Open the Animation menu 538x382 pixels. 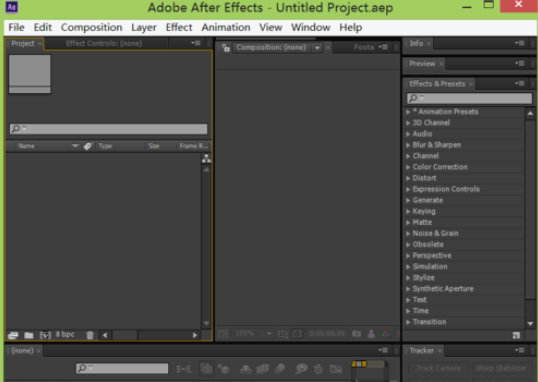(x=226, y=27)
